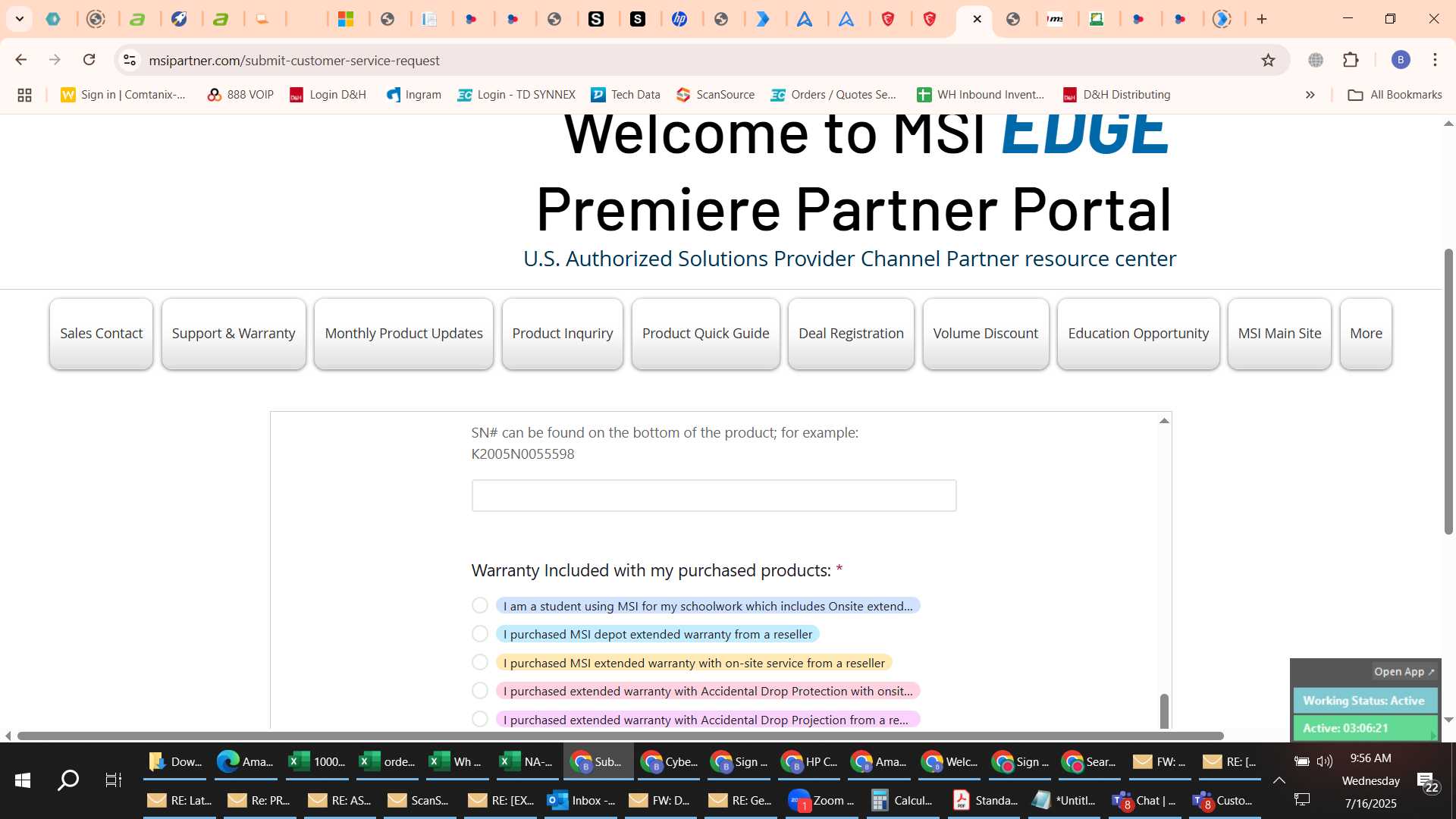Click the form's scroll-up arrow
The height and width of the screenshot is (819, 1456).
pos(1164,421)
